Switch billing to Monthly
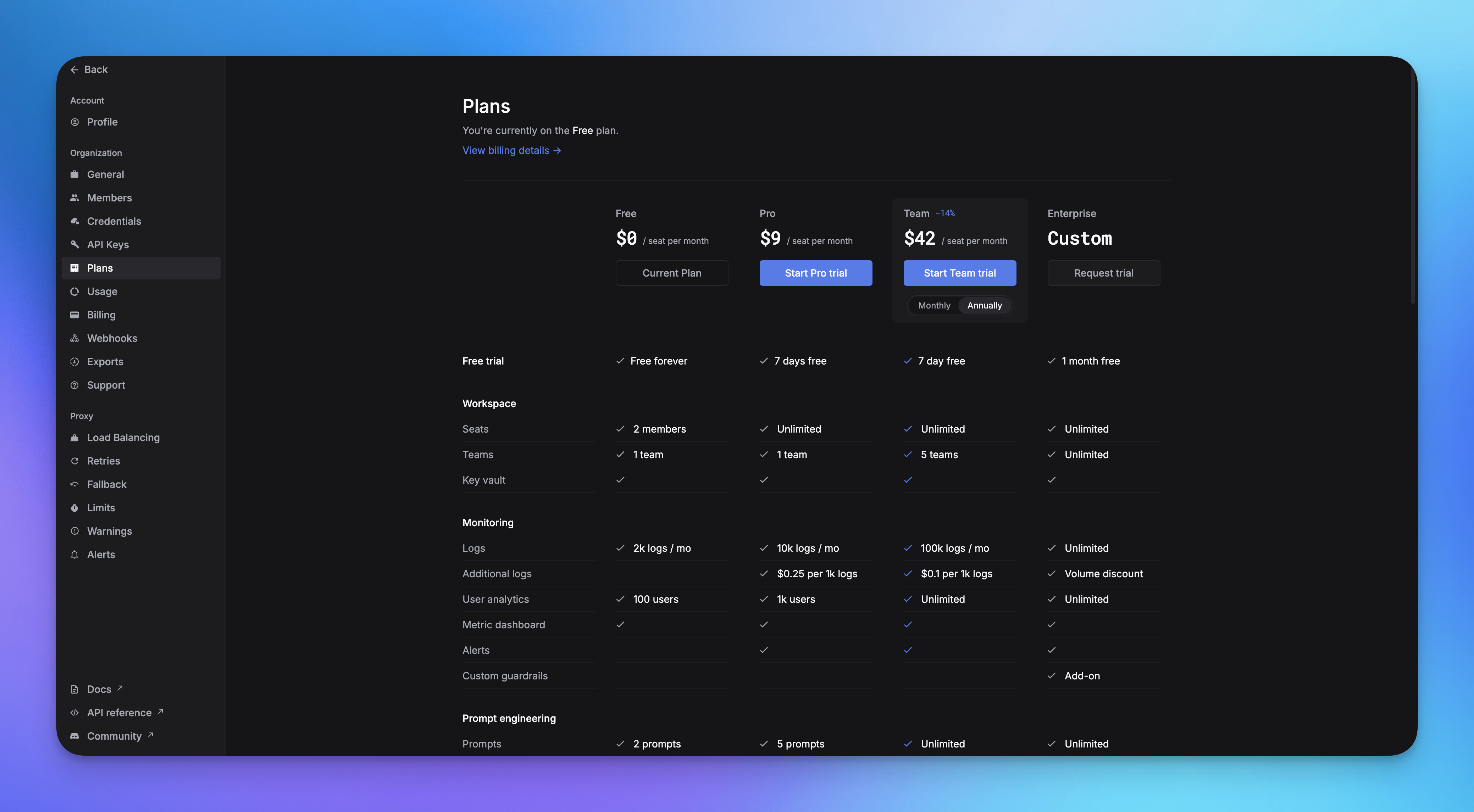The width and height of the screenshot is (1474, 812). coord(934,306)
